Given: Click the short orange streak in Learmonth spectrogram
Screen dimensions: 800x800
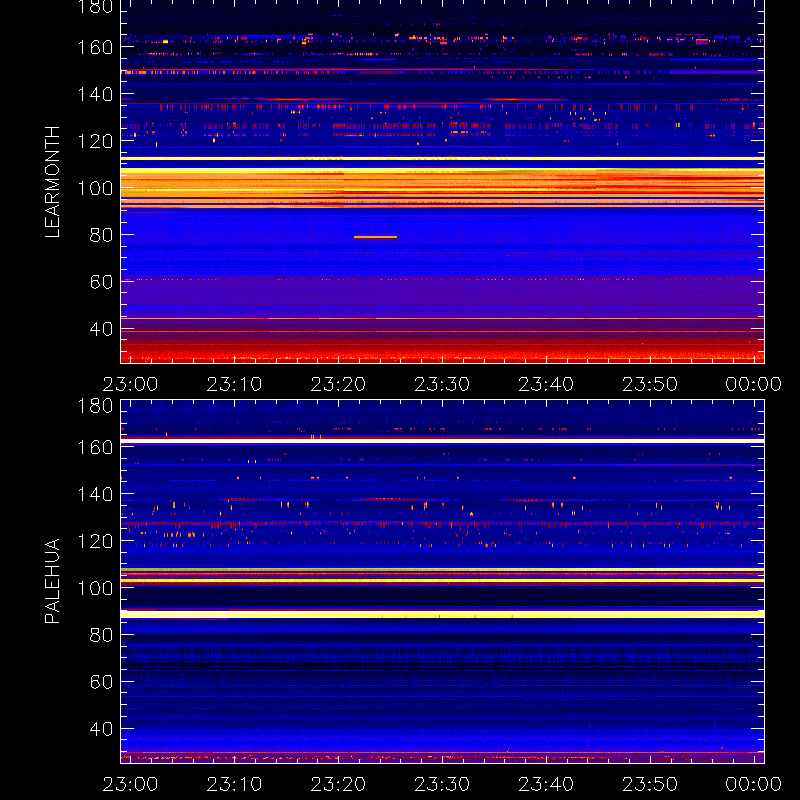Looking at the screenshot, I should tap(375, 237).
